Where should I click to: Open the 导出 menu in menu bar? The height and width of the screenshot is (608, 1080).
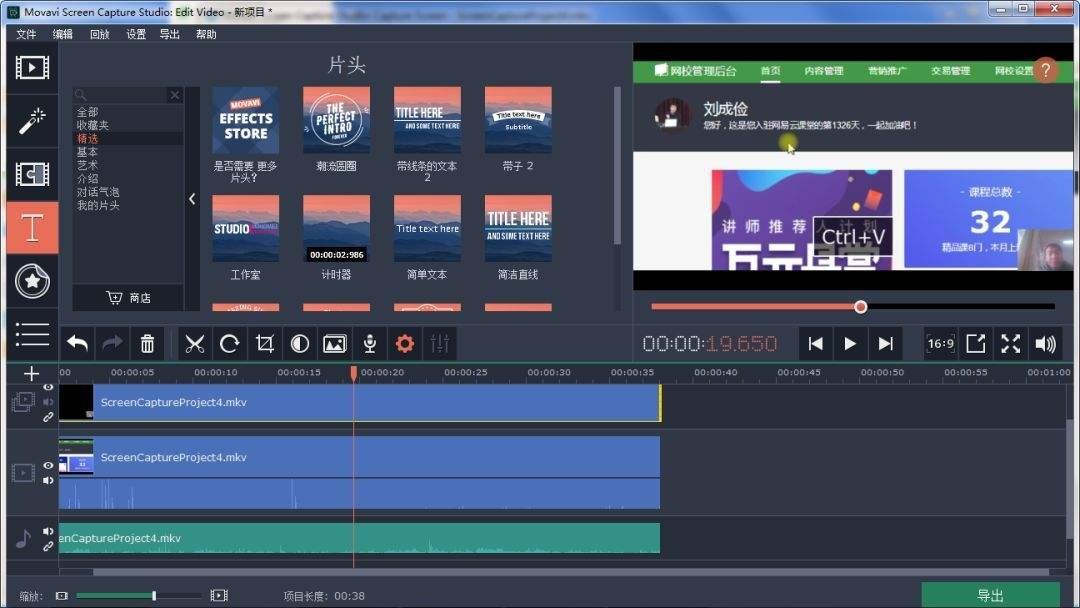(x=170, y=34)
